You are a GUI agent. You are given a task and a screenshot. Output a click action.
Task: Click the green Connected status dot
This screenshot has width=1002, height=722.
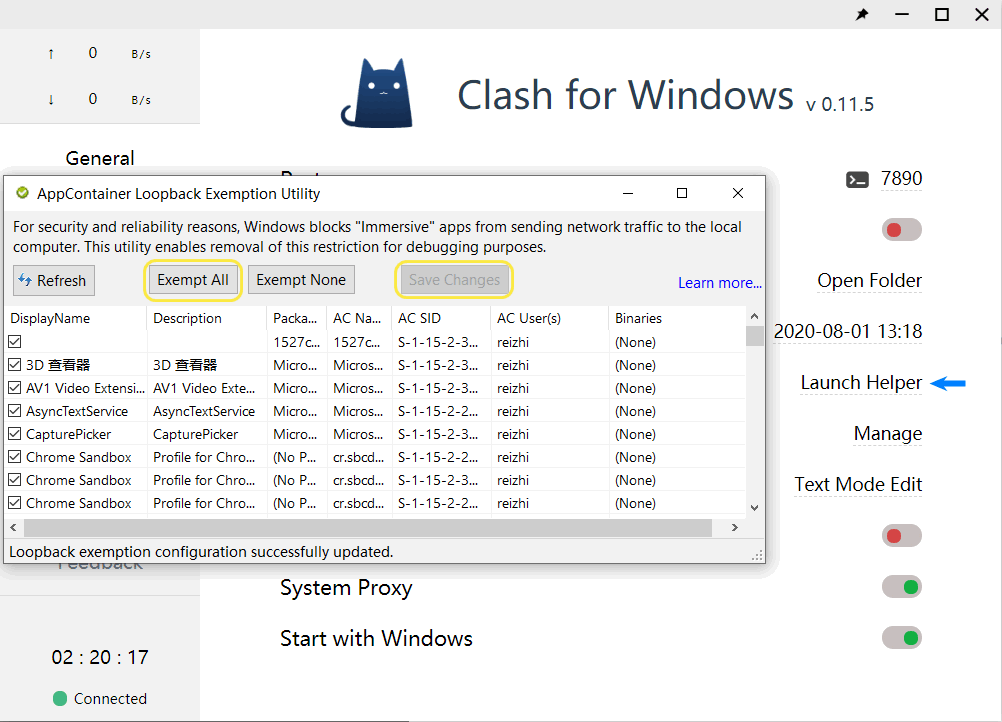(60, 699)
